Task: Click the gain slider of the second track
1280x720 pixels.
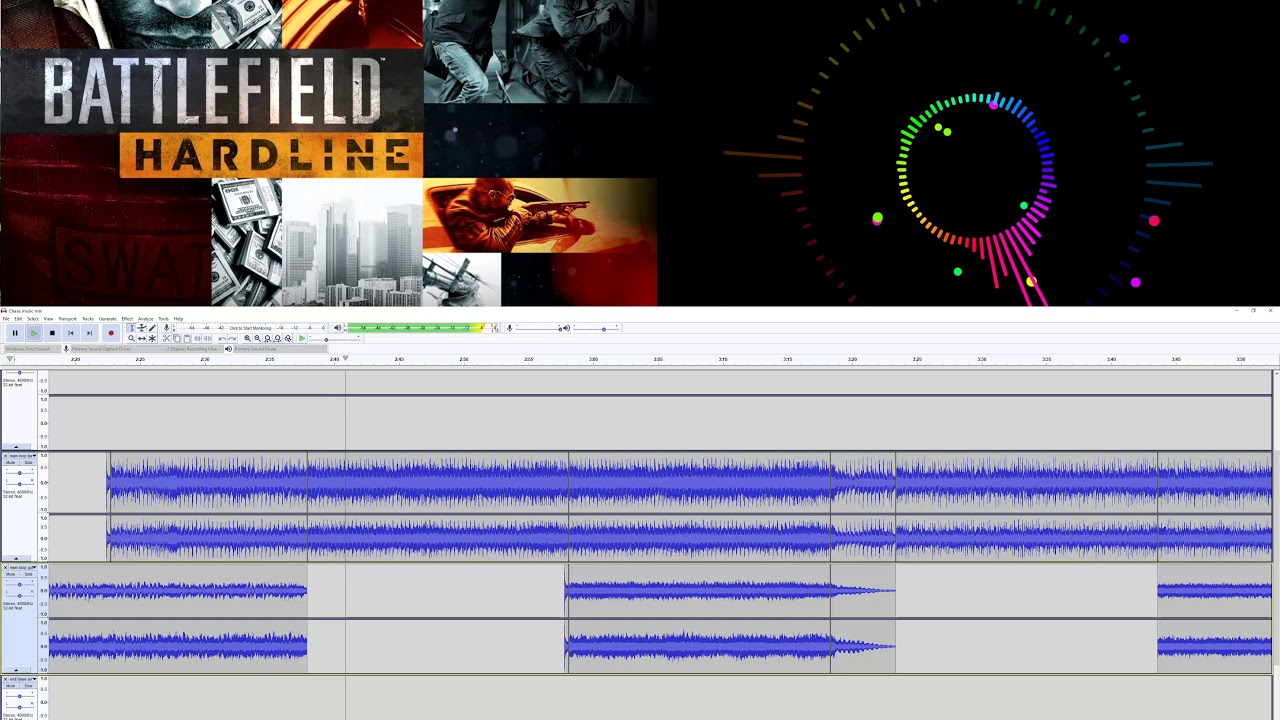Action: pos(20,473)
